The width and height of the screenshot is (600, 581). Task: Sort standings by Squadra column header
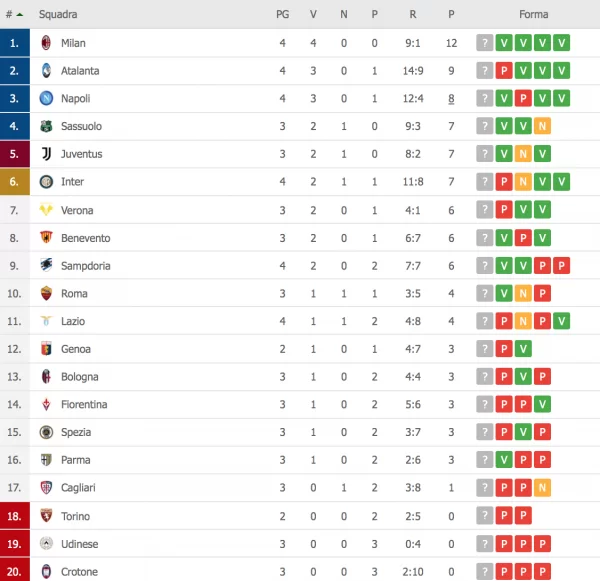tap(58, 15)
